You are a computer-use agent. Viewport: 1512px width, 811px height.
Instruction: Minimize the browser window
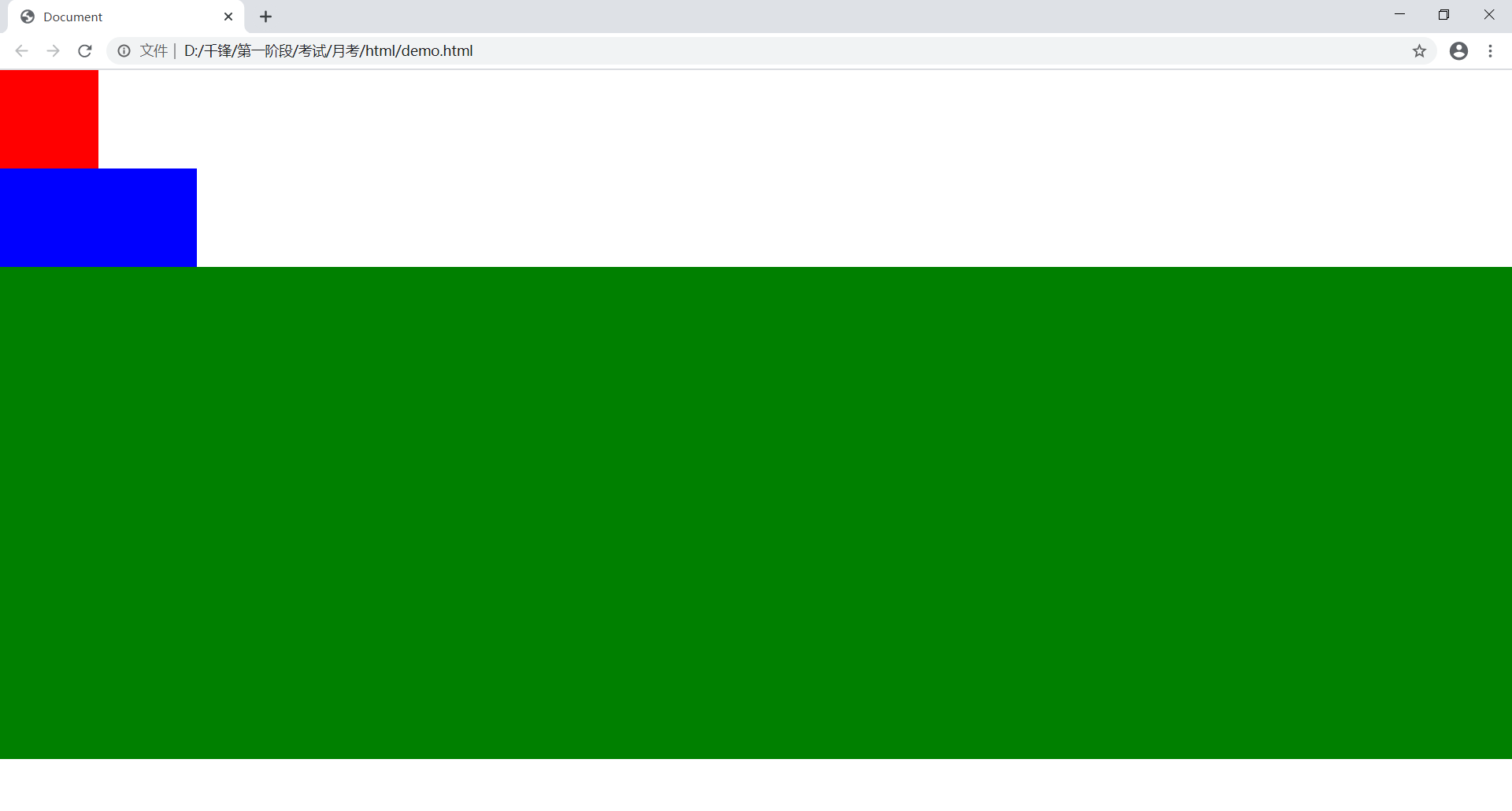coord(1399,15)
